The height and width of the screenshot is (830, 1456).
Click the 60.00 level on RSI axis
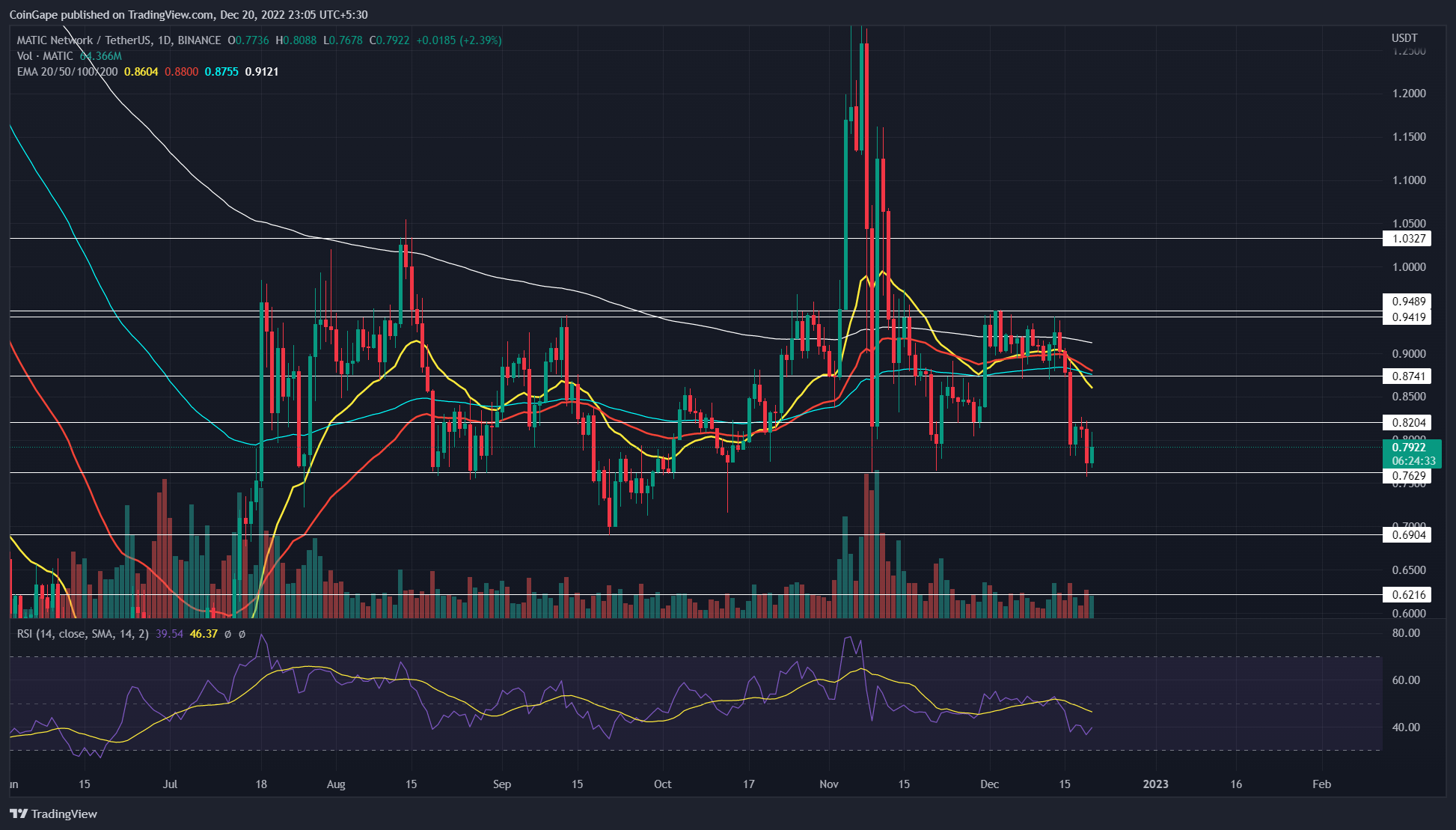[x=1405, y=680]
